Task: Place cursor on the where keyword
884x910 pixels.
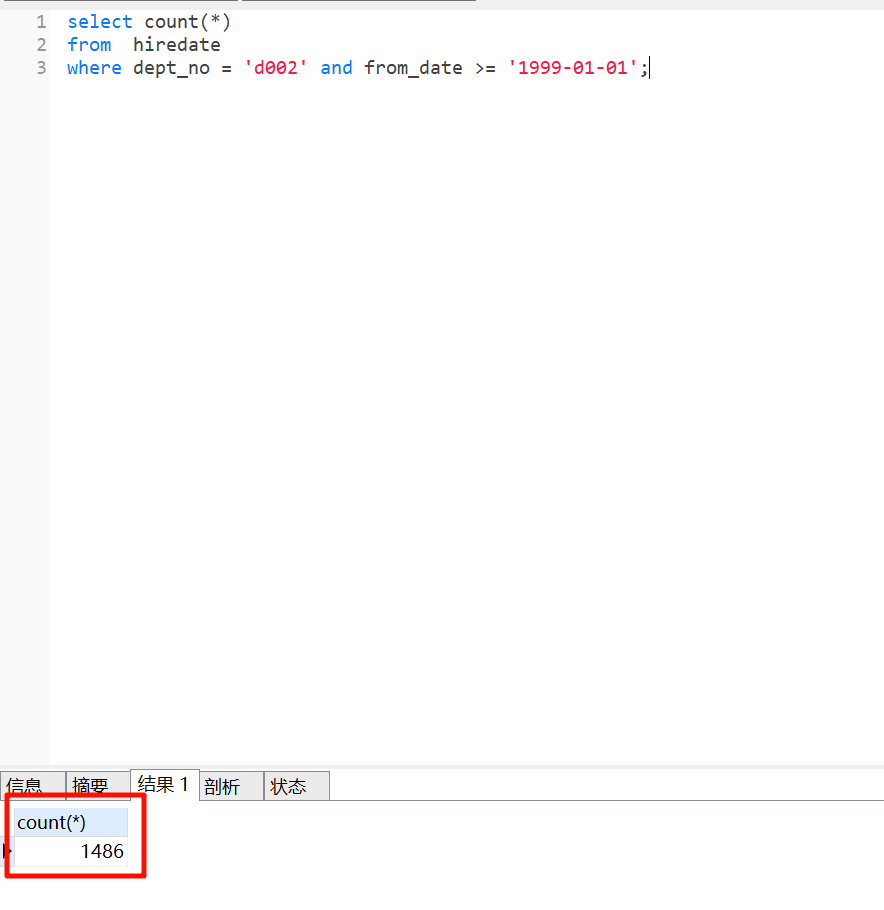Action: (94, 68)
